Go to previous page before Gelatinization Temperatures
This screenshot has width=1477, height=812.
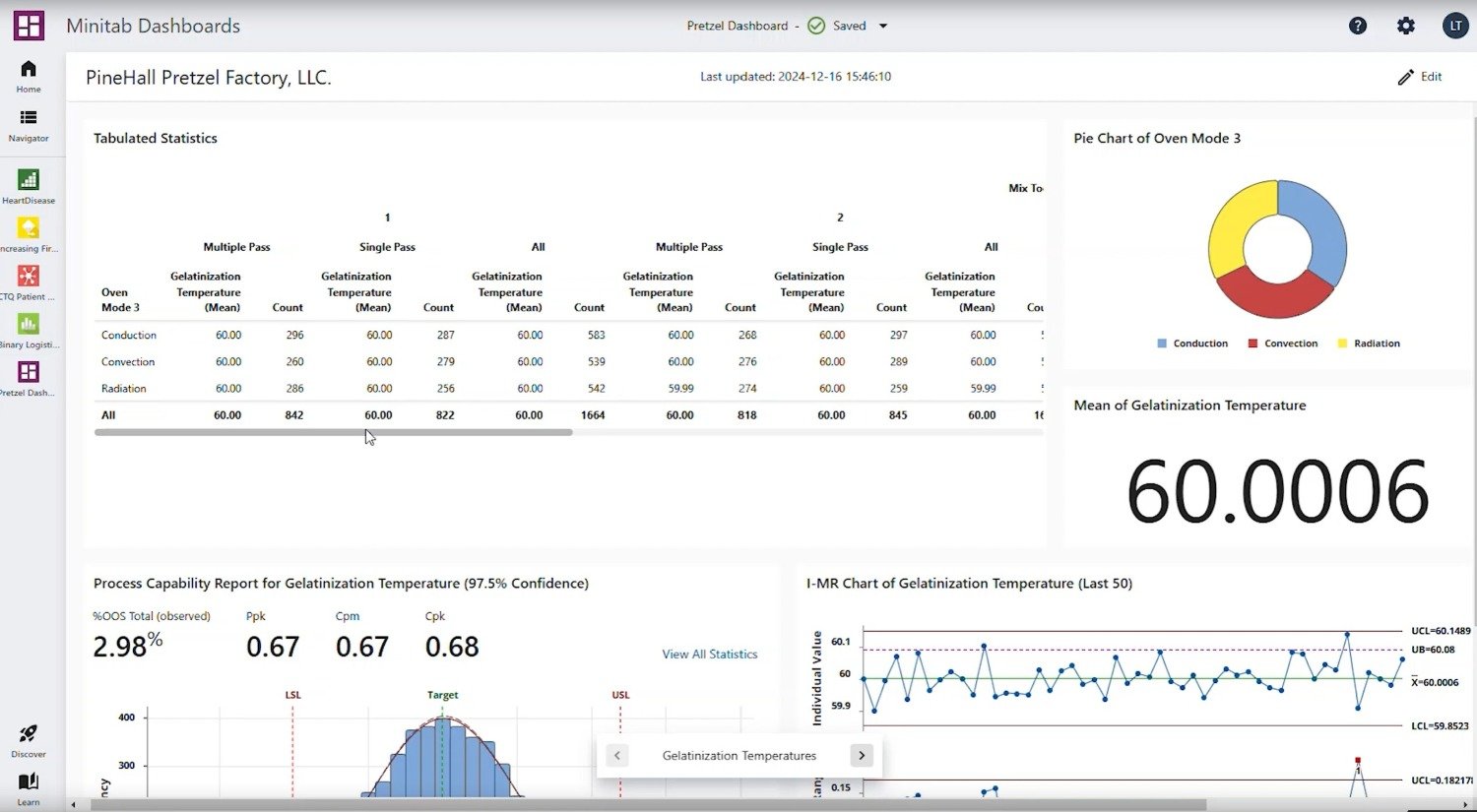pos(617,756)
